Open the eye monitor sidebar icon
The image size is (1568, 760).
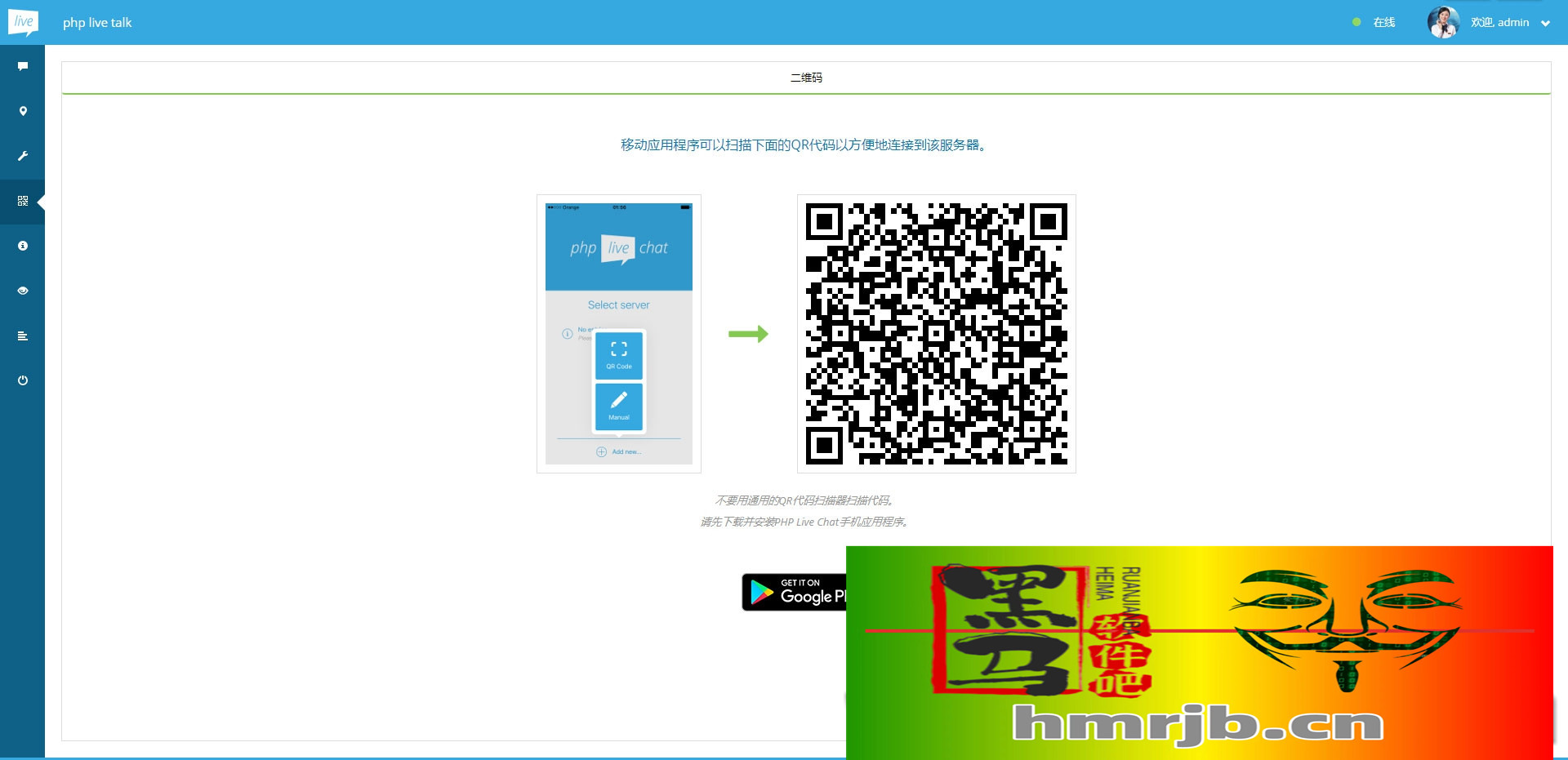pos(23,291)
